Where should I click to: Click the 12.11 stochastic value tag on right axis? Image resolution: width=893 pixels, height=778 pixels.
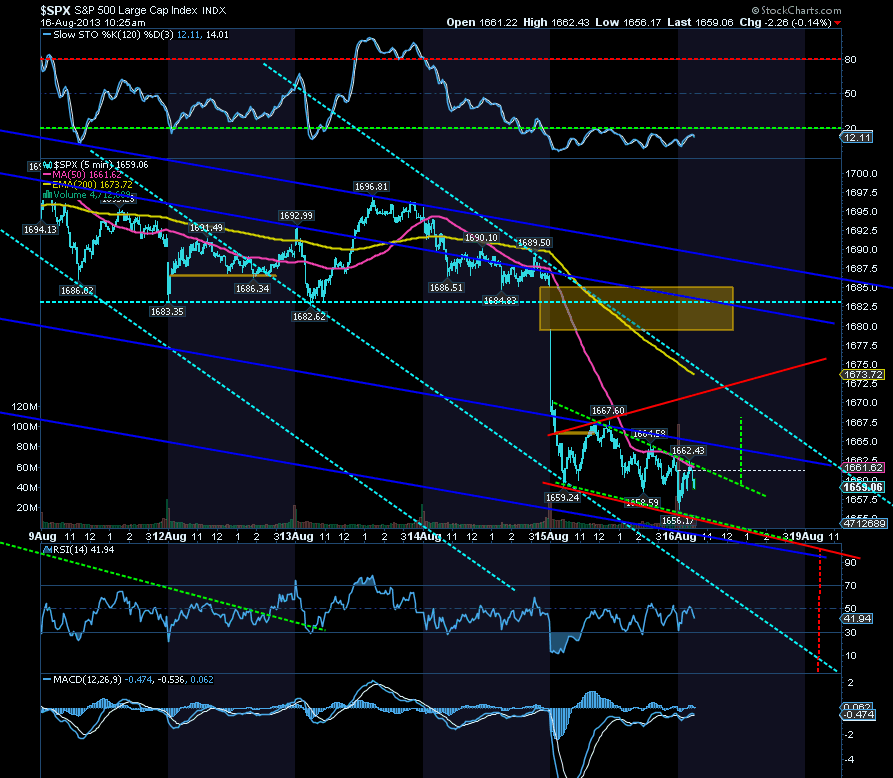click(857, 138)
